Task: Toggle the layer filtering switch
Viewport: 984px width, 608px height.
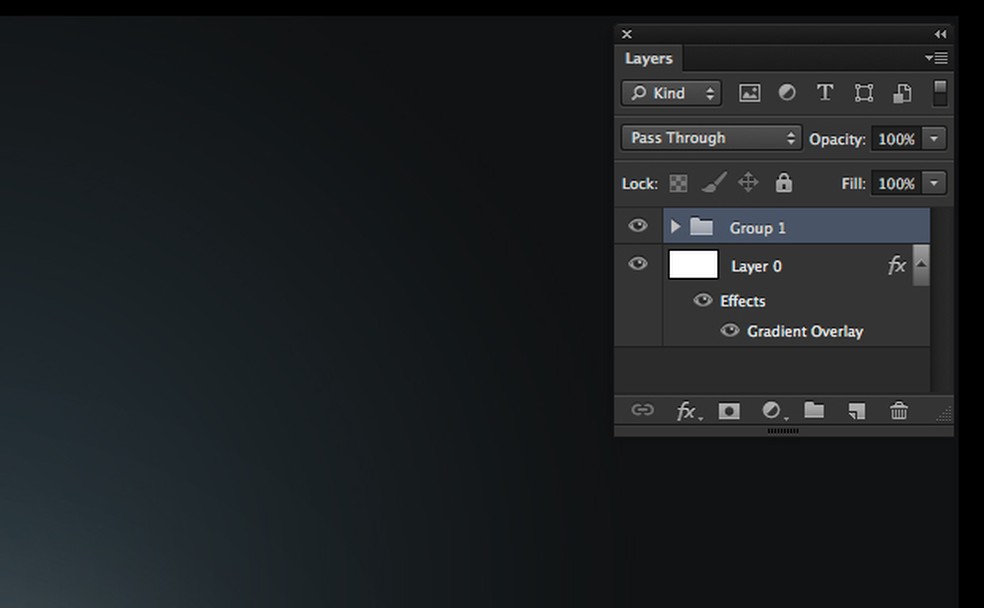Action: [x=939, y=93]
